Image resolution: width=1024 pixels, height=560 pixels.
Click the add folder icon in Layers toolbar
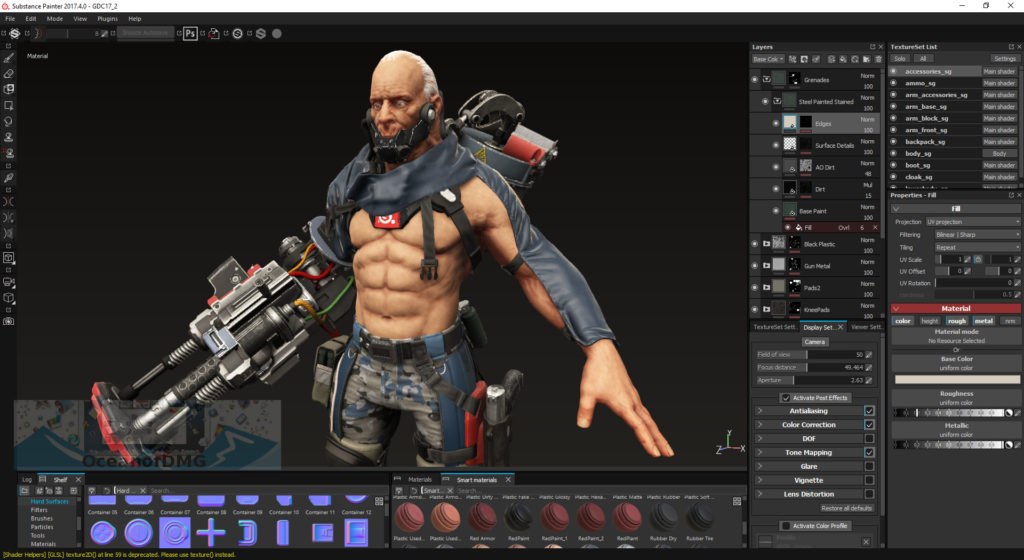tap(867, 59)
